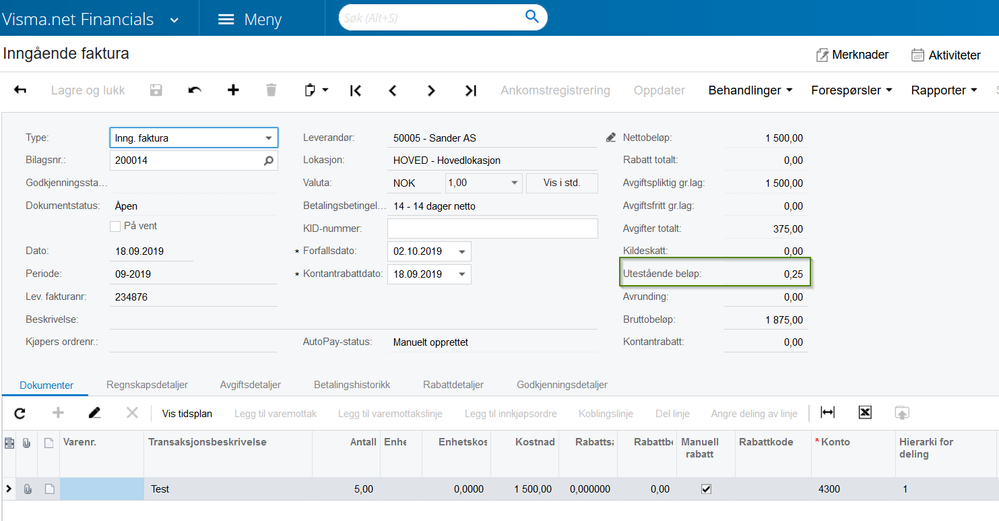
Task: Open the Betalingshistorikk tab
Action: pyautogui.click(x=351, y=384)
